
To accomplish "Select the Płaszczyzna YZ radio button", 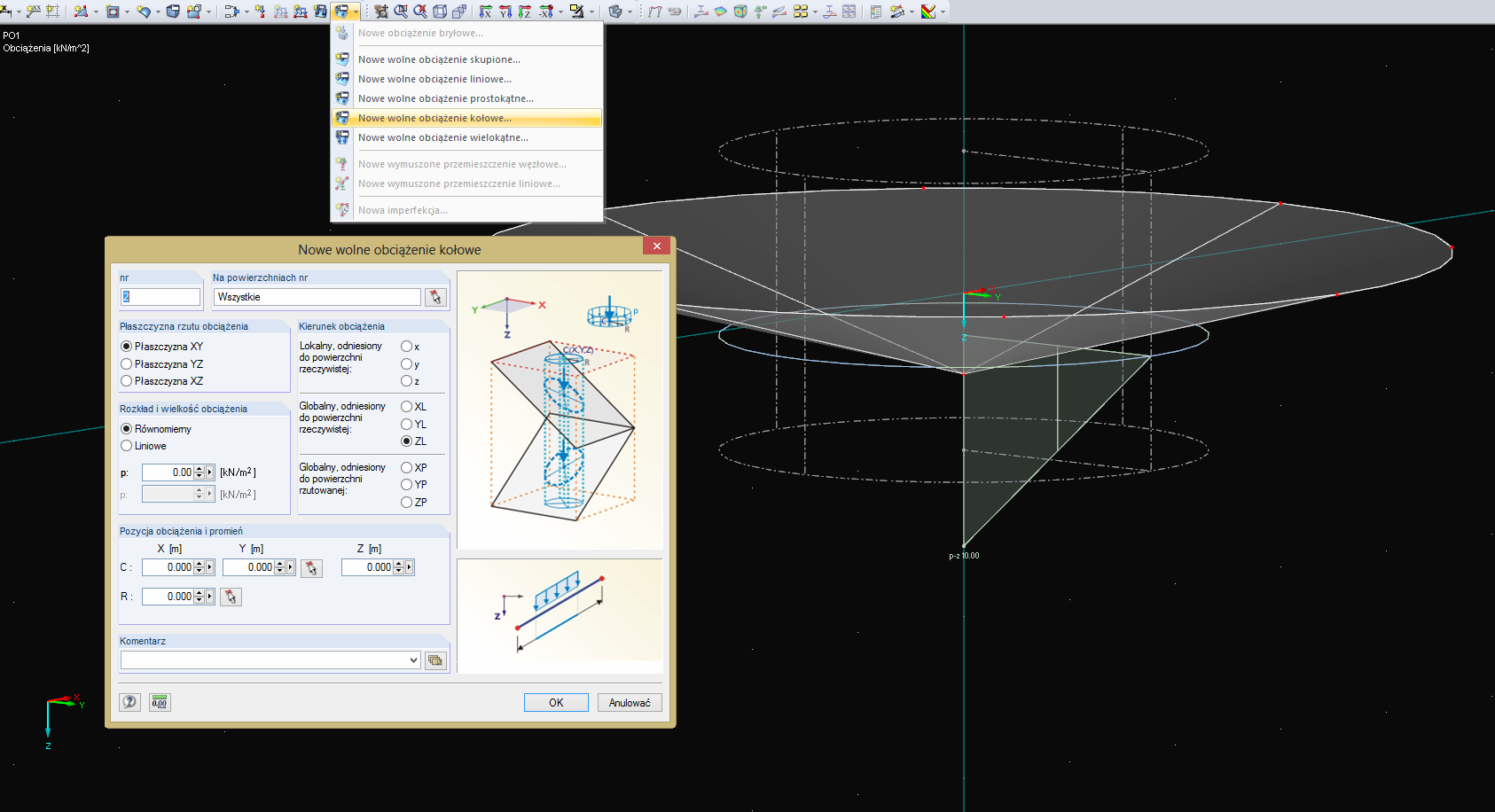I will [127, 364].
